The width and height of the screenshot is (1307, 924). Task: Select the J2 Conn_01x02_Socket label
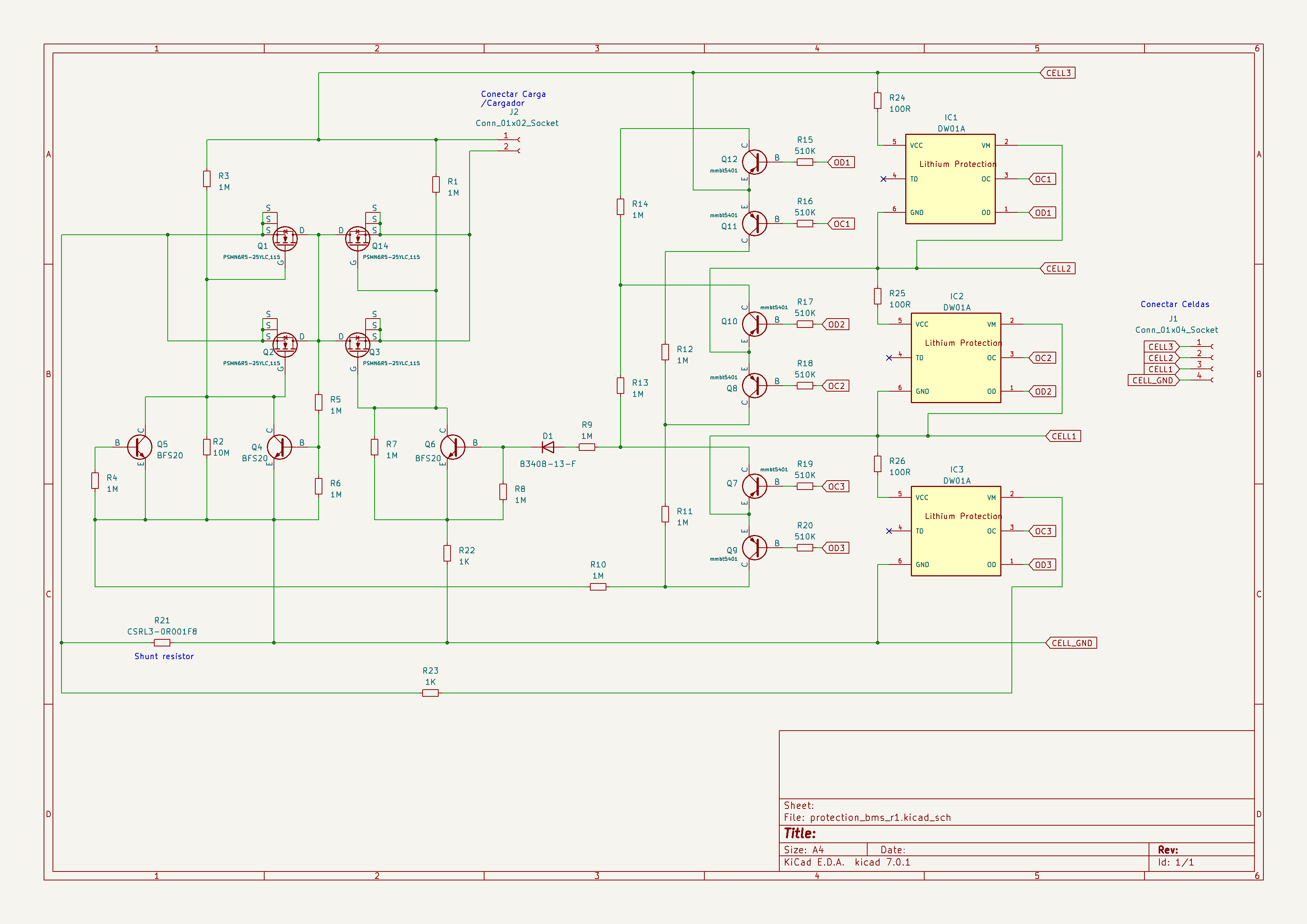pos(517,123)
